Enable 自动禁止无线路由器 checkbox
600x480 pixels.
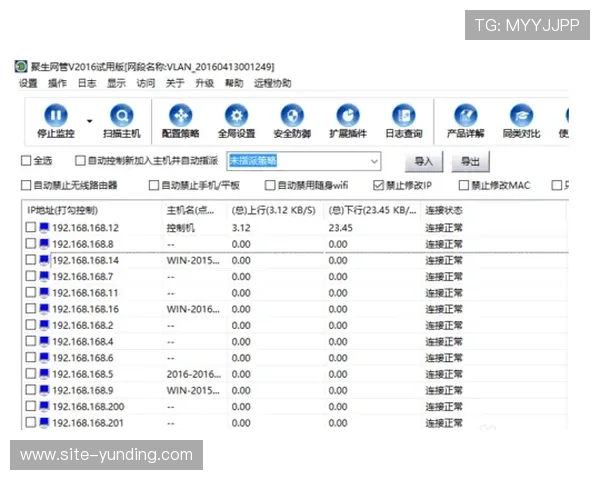(26, 185)
